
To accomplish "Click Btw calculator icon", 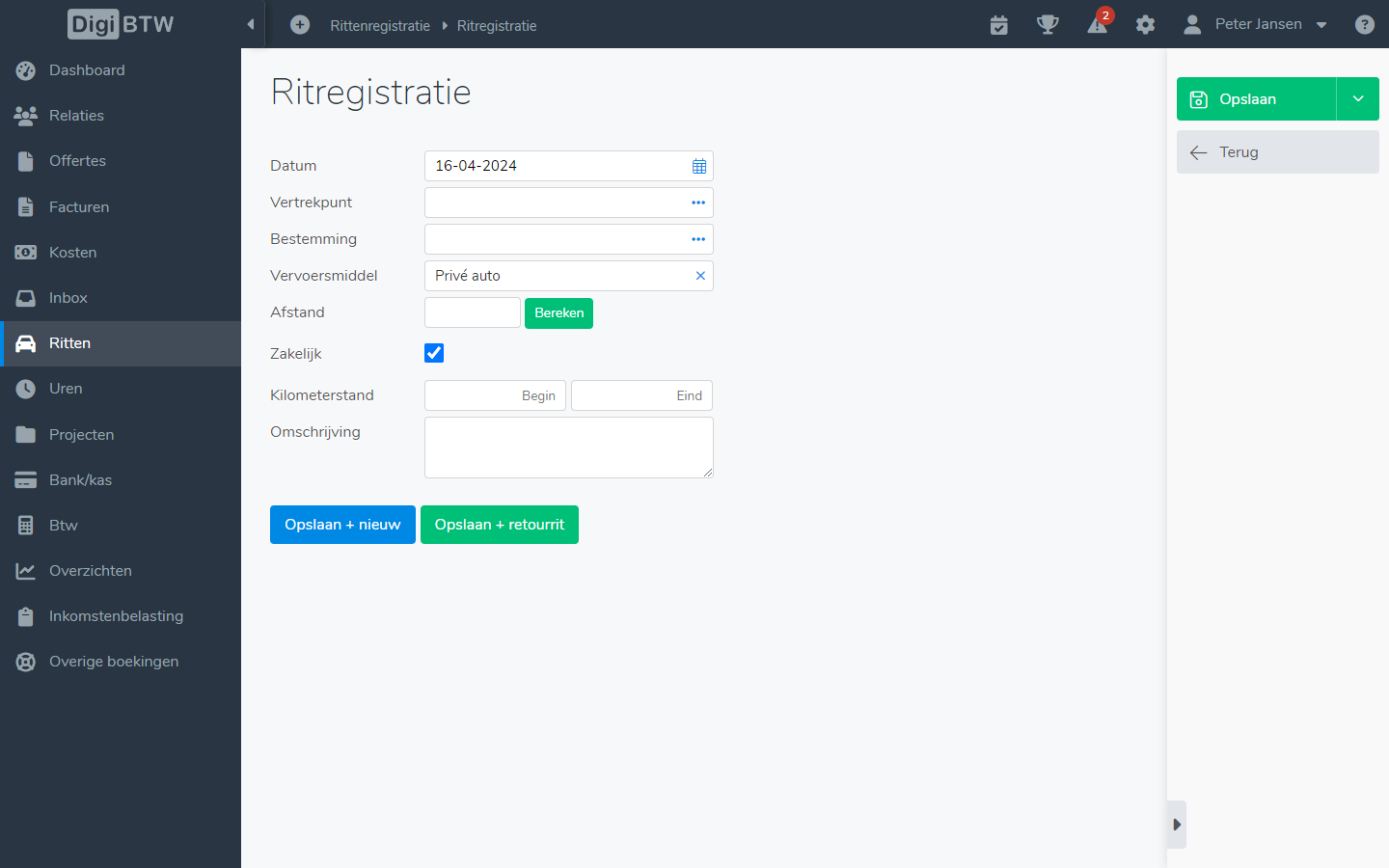I will click(x=26, y=526).
